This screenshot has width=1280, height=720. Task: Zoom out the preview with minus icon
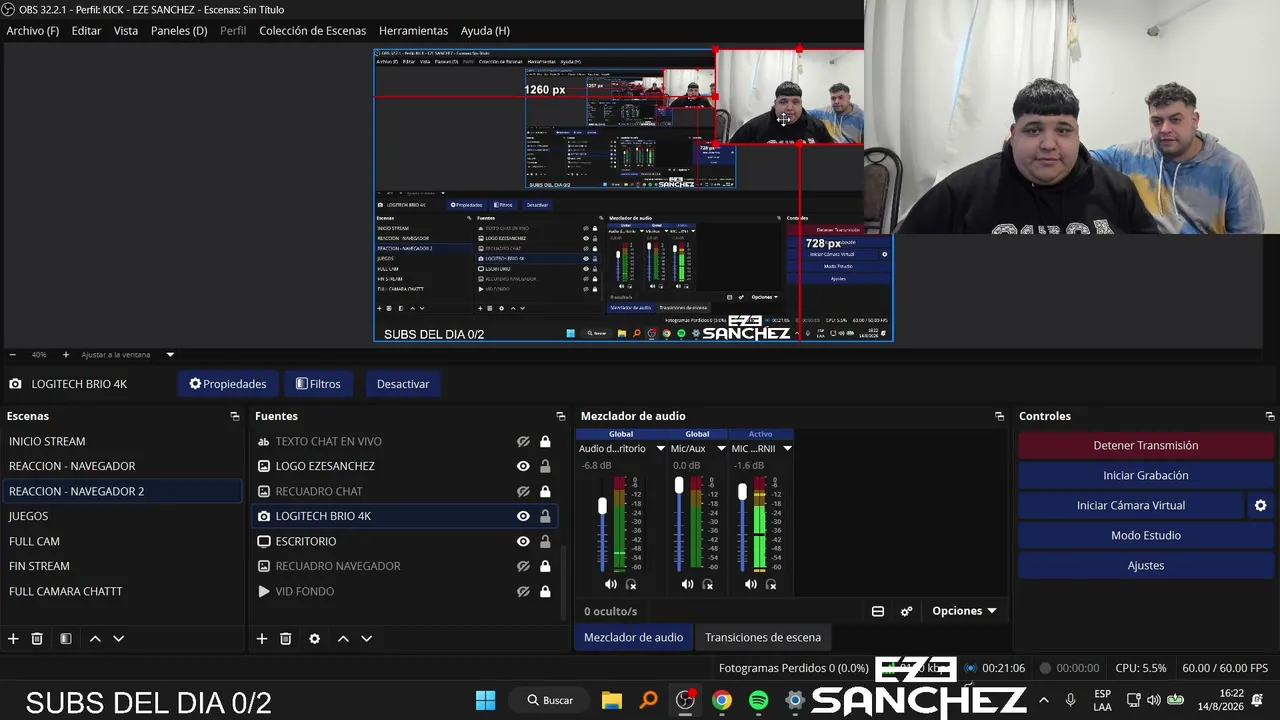(12, 354)
